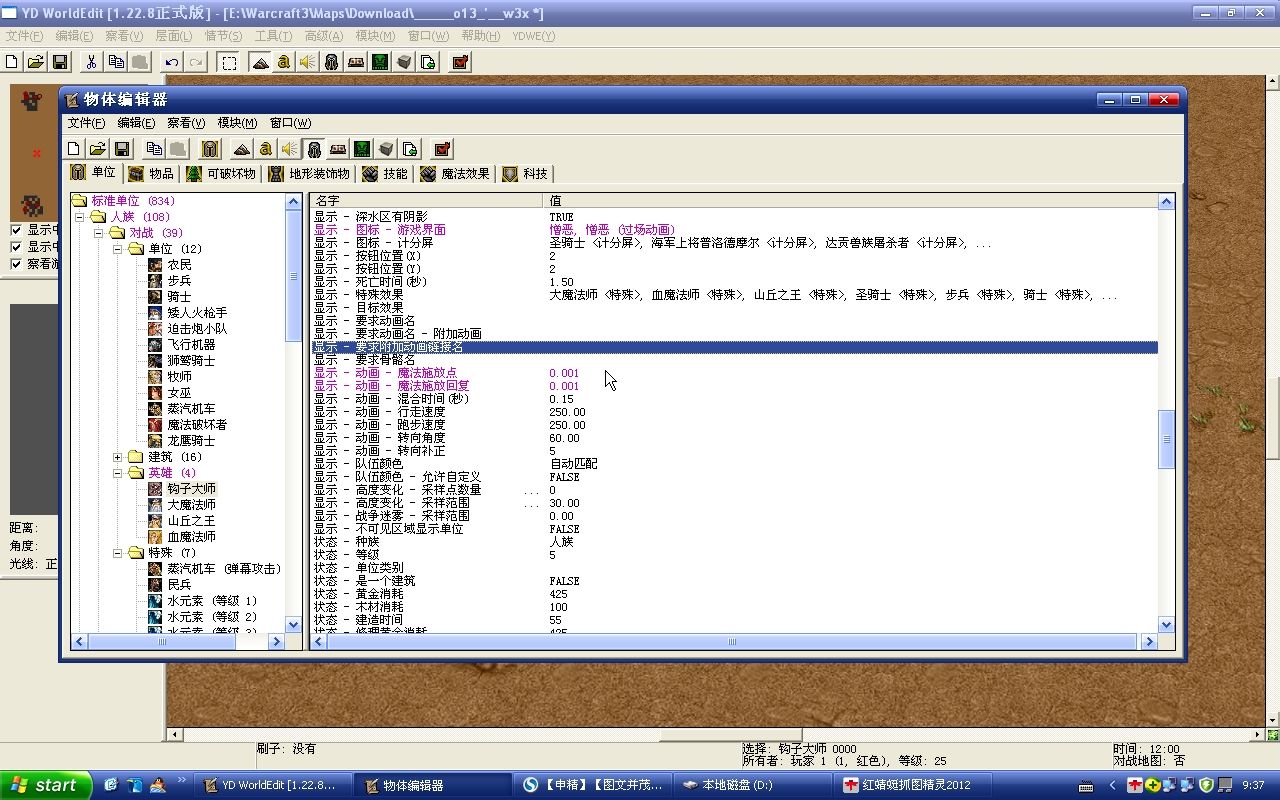Click Save map in the WorldEdit main toolbar

coord(60,62)
